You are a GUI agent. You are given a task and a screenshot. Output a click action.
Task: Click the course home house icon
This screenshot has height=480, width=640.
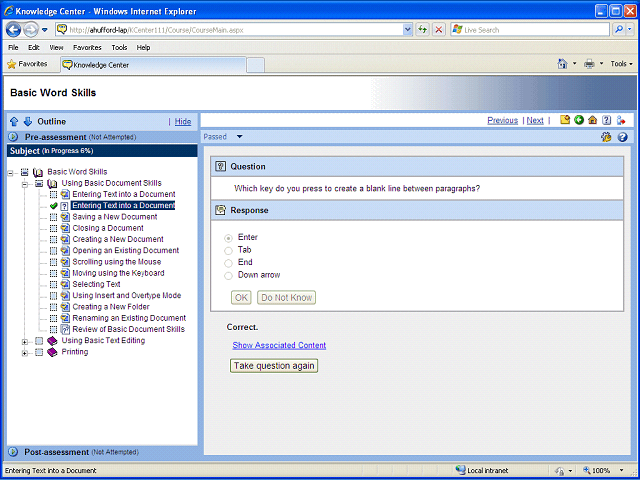click(x=593, y=120)
